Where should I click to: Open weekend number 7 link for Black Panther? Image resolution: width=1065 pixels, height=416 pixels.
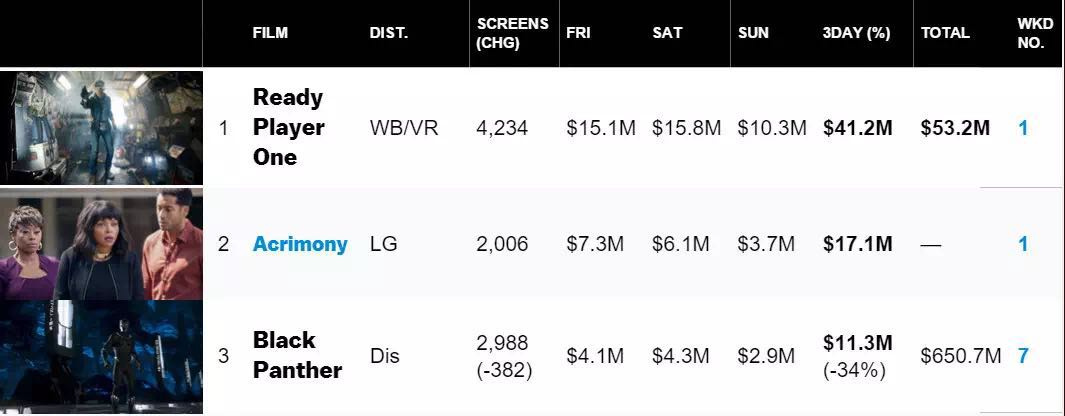pyautogui.click(x=1023, y=356)
